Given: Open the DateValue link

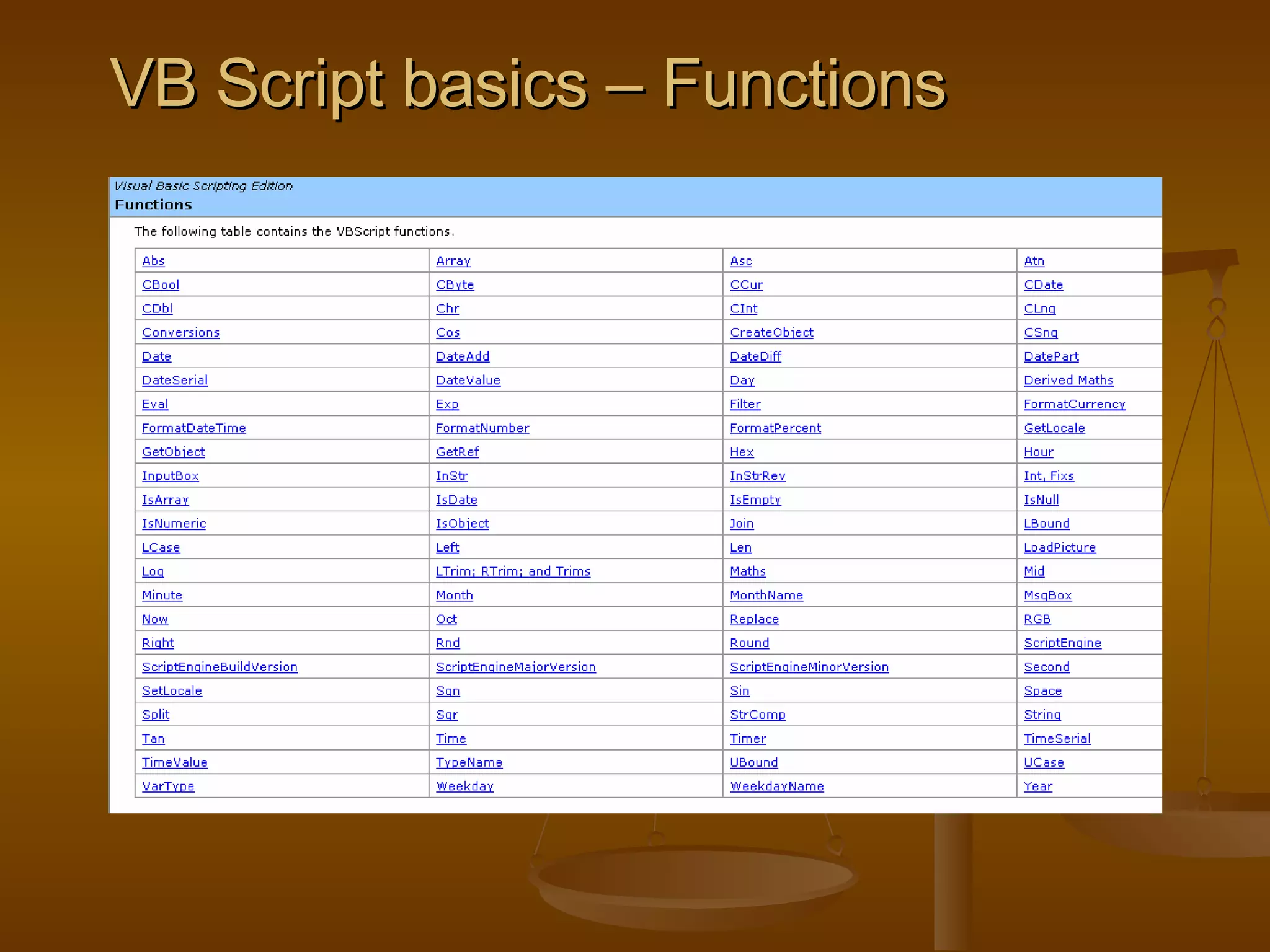Looking at the screenshot, I should point(468,380).
